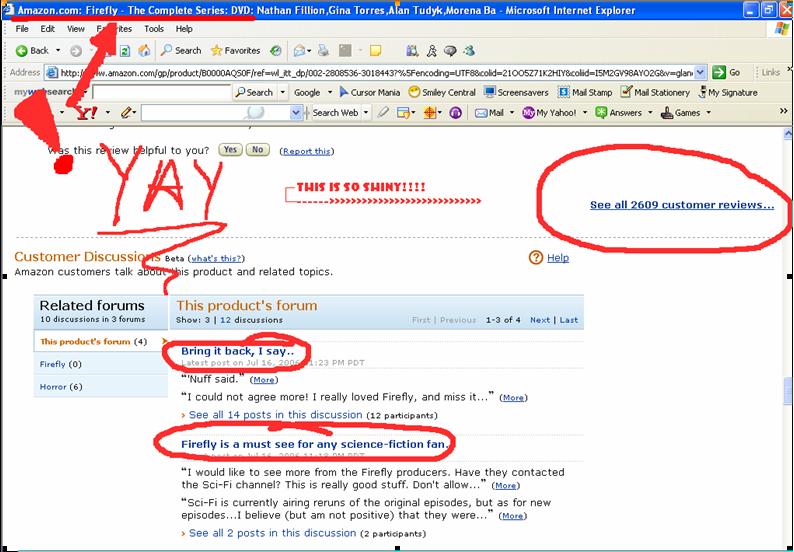The image size is (794, 552).
Task: Click the what's this? link
Action: [216, 259]
